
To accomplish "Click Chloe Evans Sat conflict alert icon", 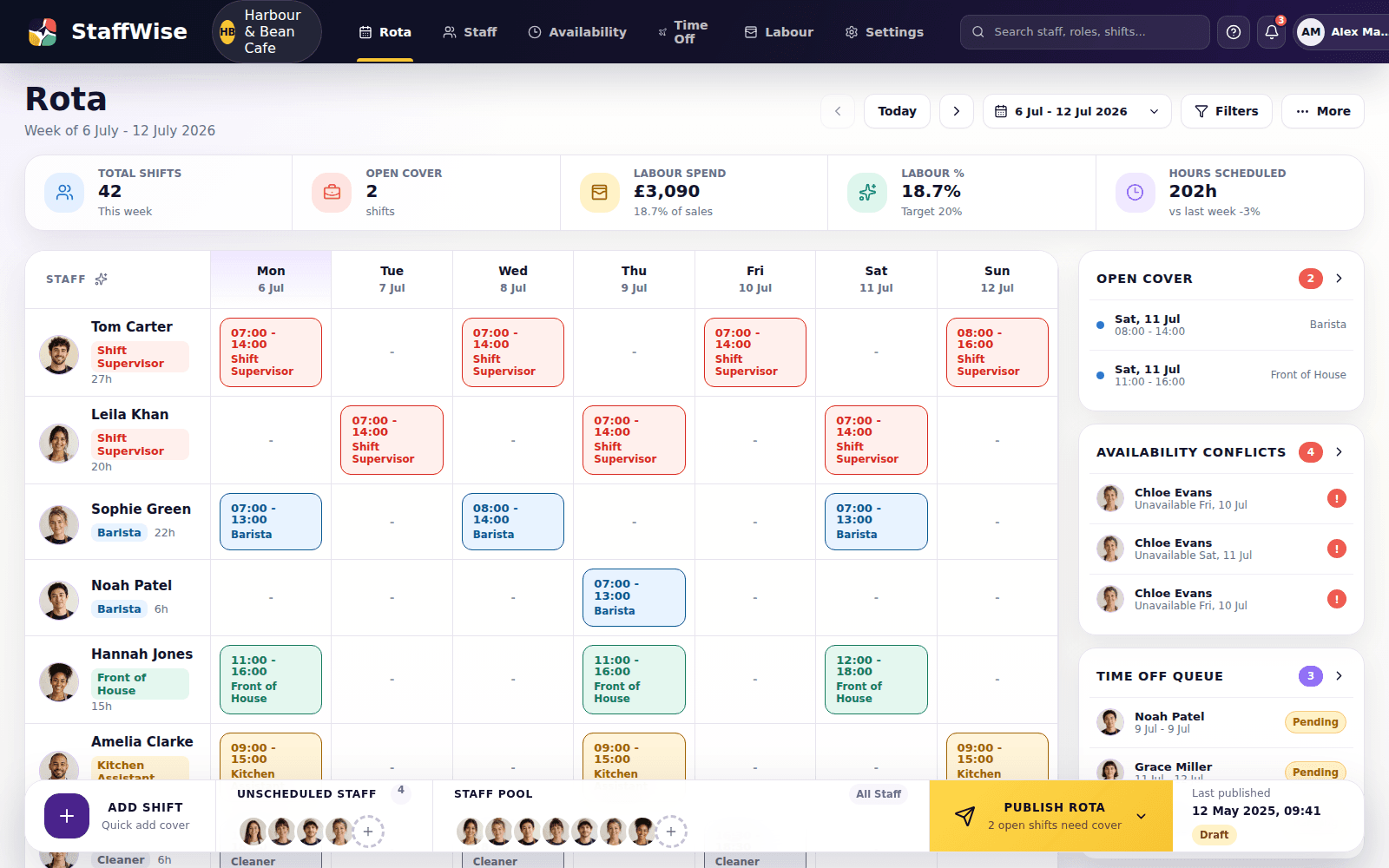I will coord(1337,549).
